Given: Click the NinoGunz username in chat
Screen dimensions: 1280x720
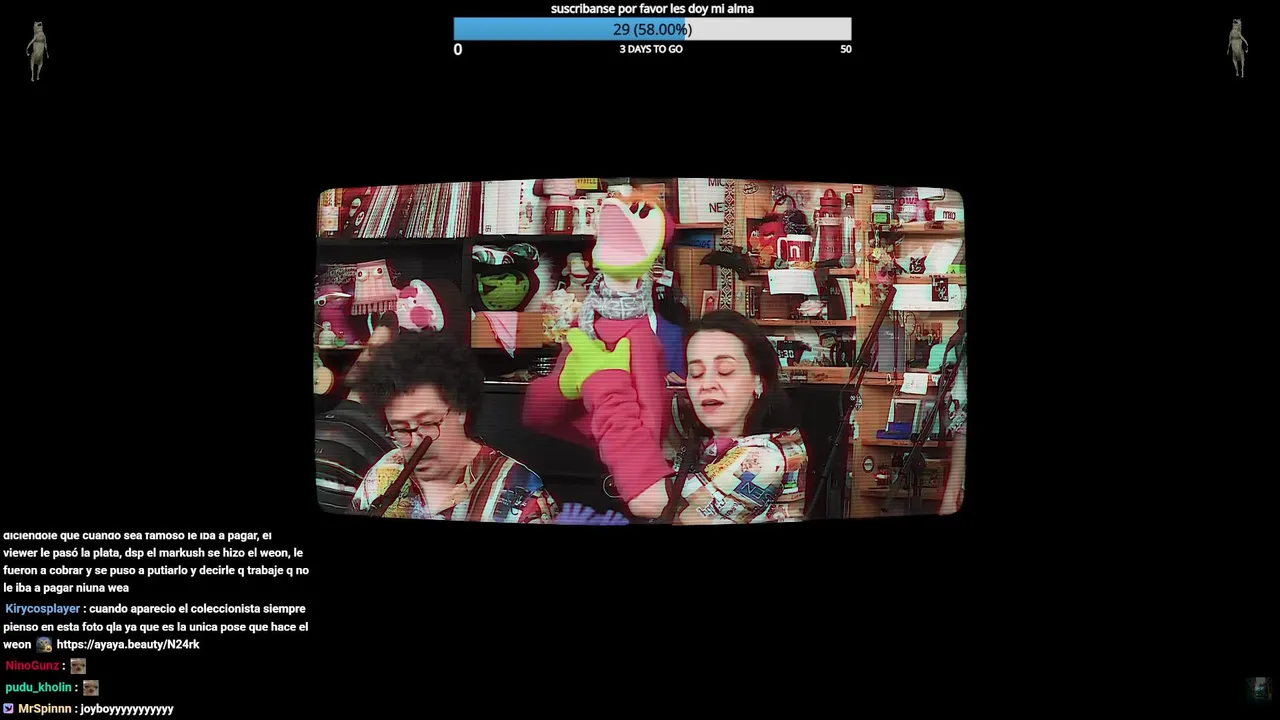Looking at the screenshot, I should click(32, 666).
